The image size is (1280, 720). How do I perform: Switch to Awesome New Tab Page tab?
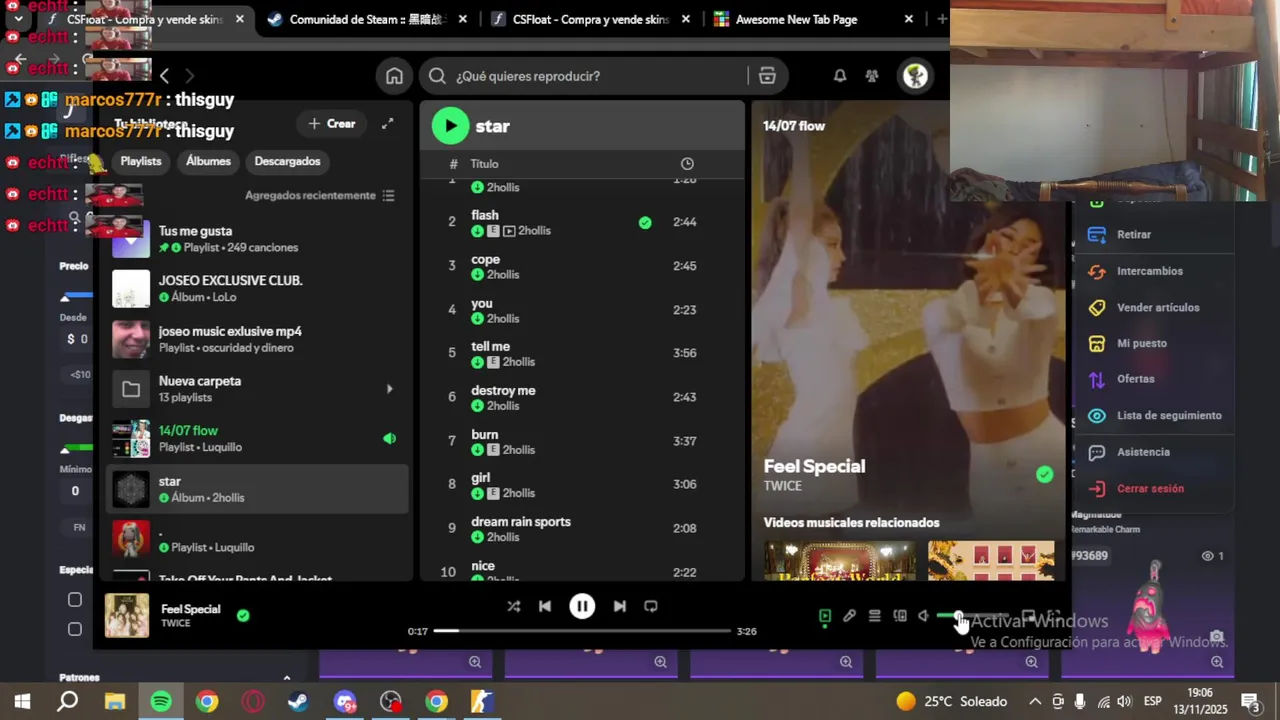814,19
